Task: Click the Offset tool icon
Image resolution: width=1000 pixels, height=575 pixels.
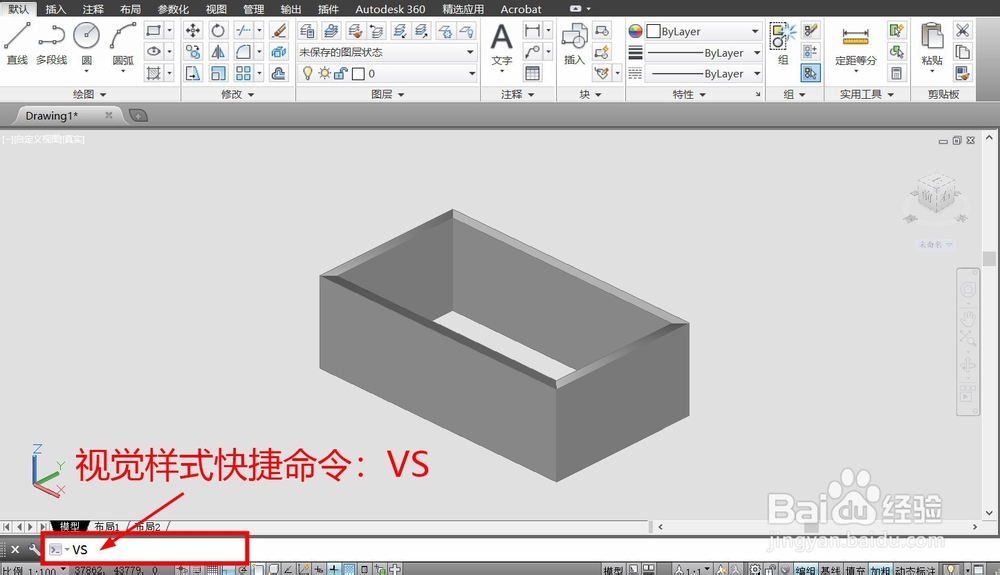Action: (278, 73)
